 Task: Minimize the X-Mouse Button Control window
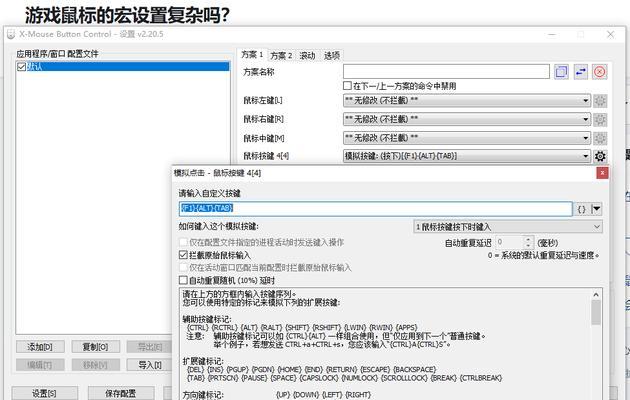(x=552, y=35)
